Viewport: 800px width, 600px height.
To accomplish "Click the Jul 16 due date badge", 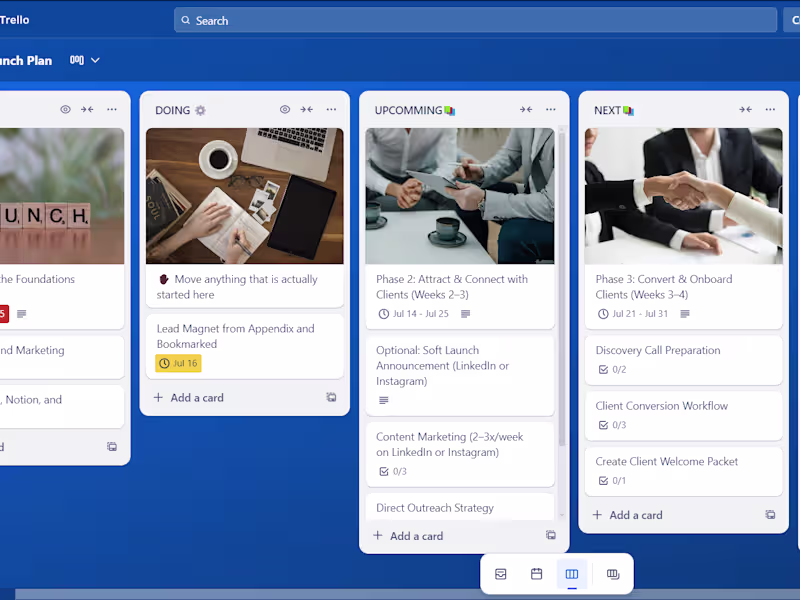I will click(x=178, y=363).
